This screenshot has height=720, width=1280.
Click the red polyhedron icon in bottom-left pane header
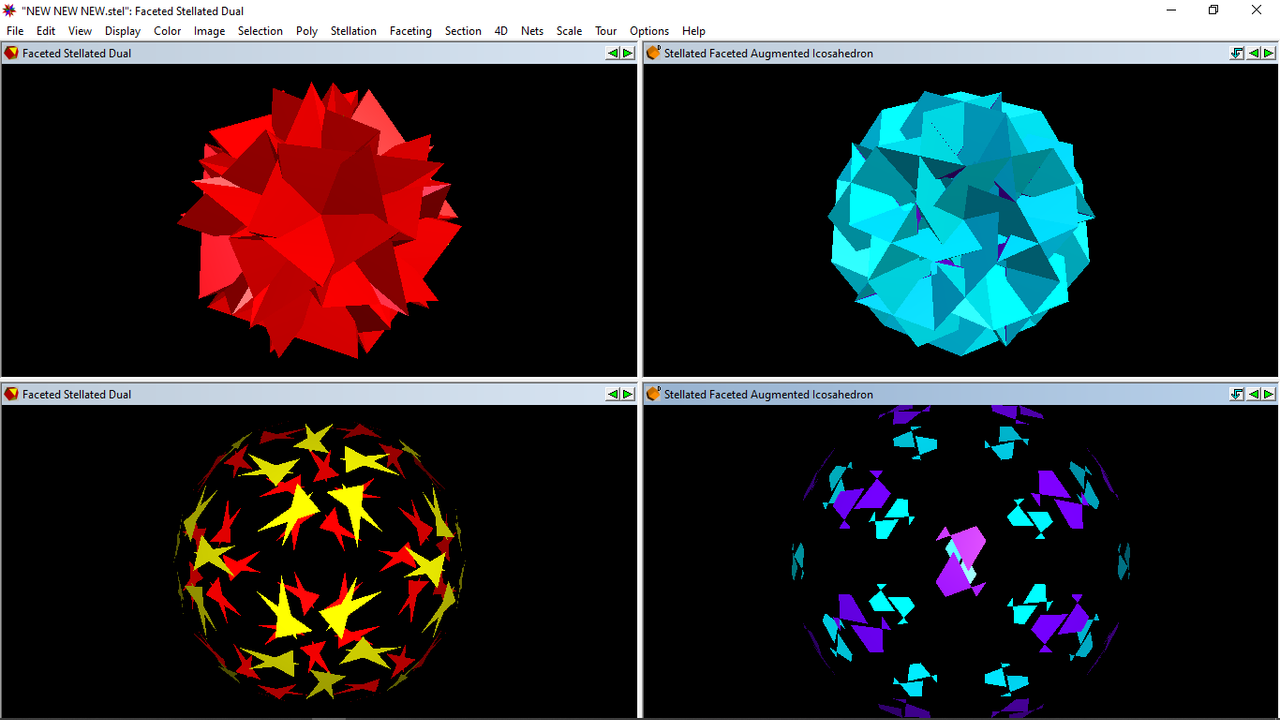click(12, 394)
